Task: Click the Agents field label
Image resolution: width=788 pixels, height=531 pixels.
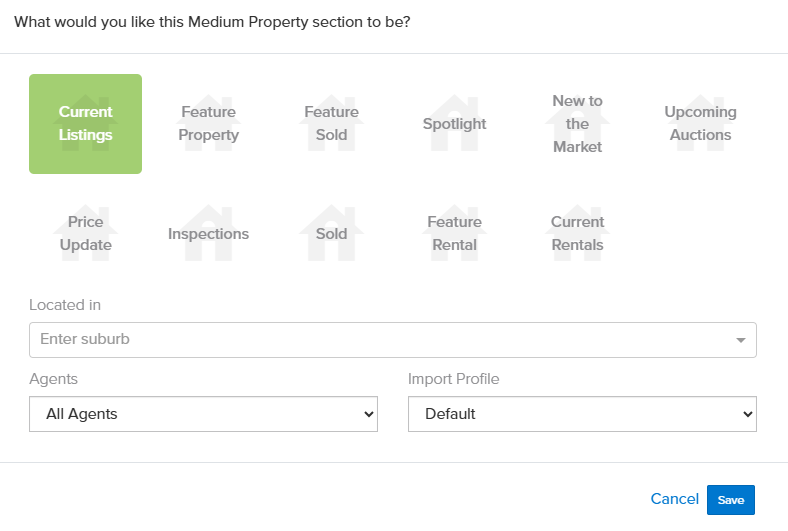Action: pos(54,379)
